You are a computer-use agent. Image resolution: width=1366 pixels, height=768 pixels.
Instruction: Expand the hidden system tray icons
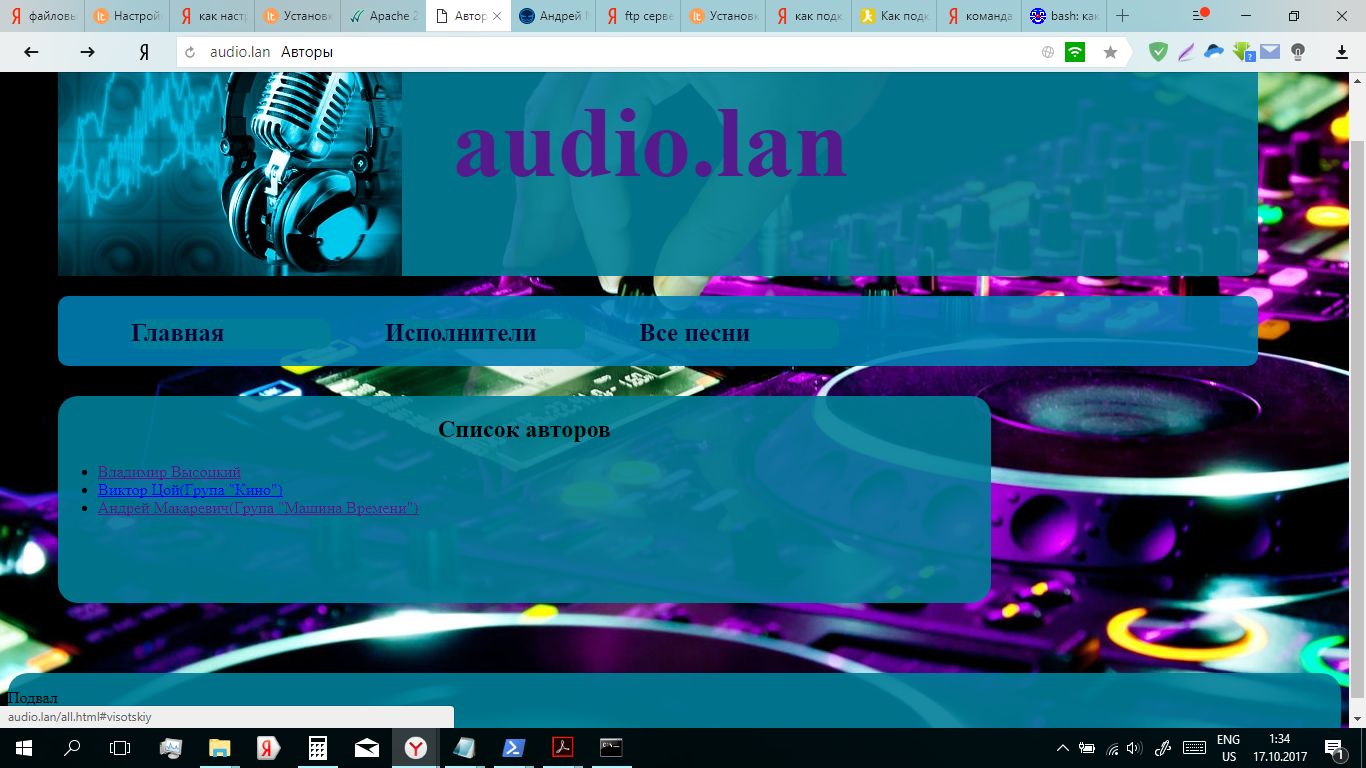(x=1062, y=748)
